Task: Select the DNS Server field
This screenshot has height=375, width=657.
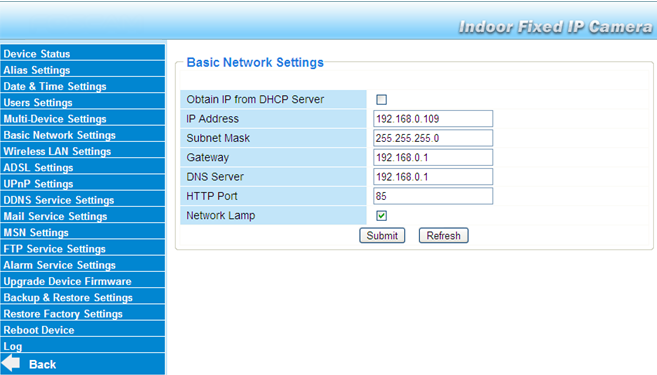Action: click(433, 177)
